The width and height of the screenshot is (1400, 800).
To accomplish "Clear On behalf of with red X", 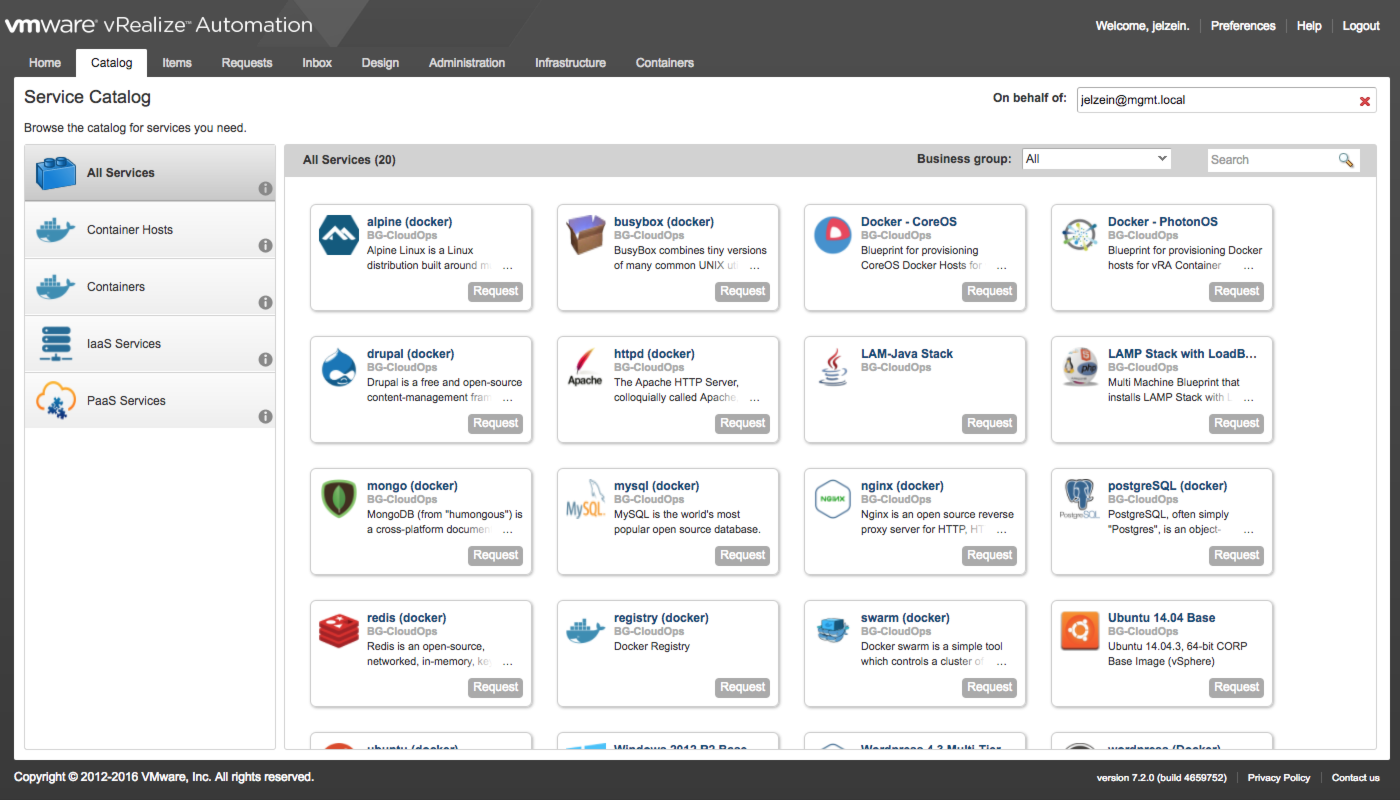I will [1364, 101].
